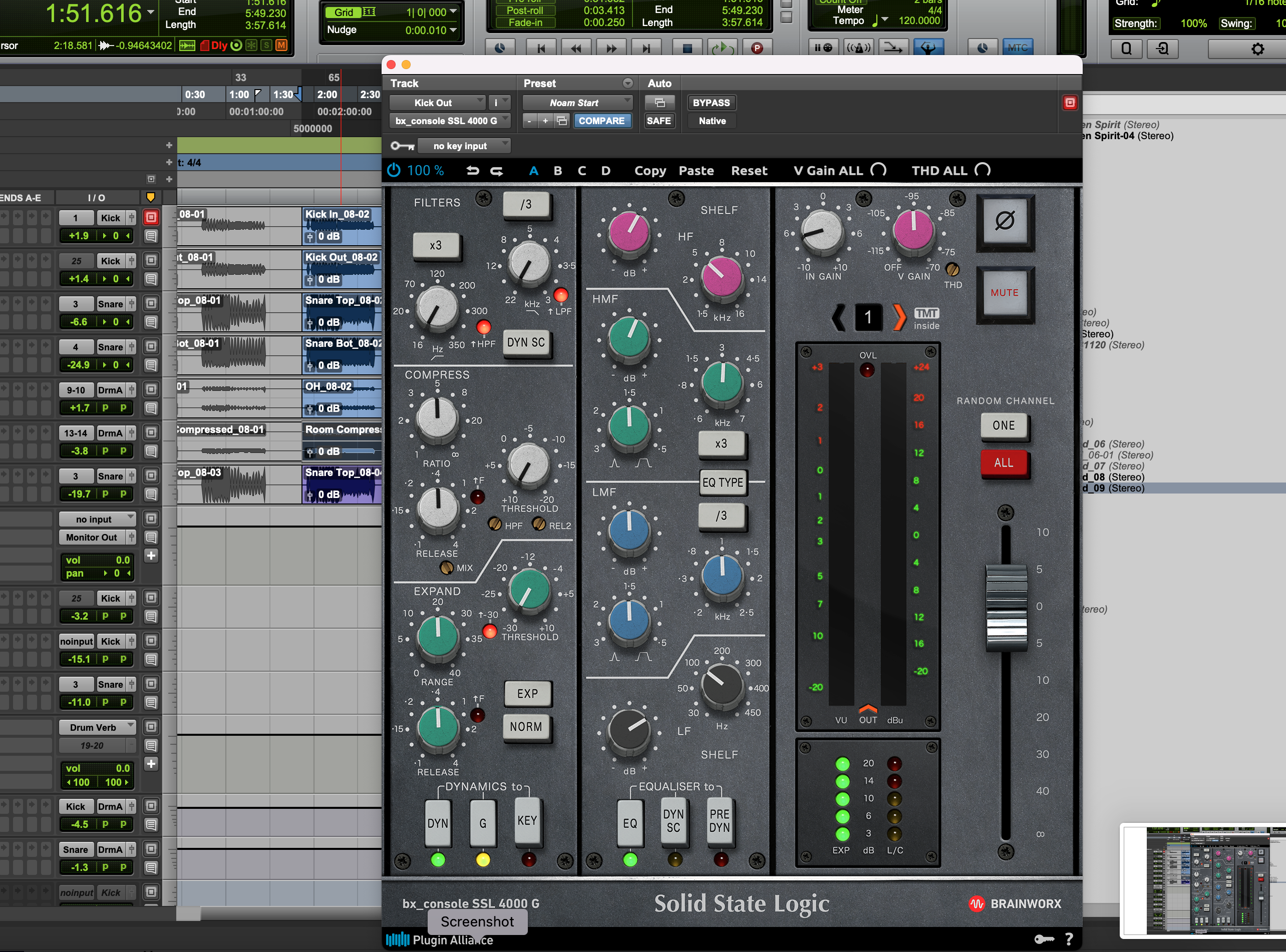Open the Drum Verb input selector

point(98,727)
